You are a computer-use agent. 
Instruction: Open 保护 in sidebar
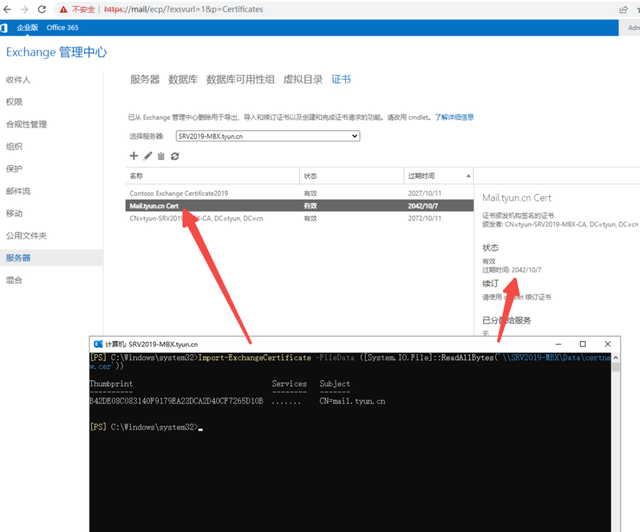click(x=14, y=169)
